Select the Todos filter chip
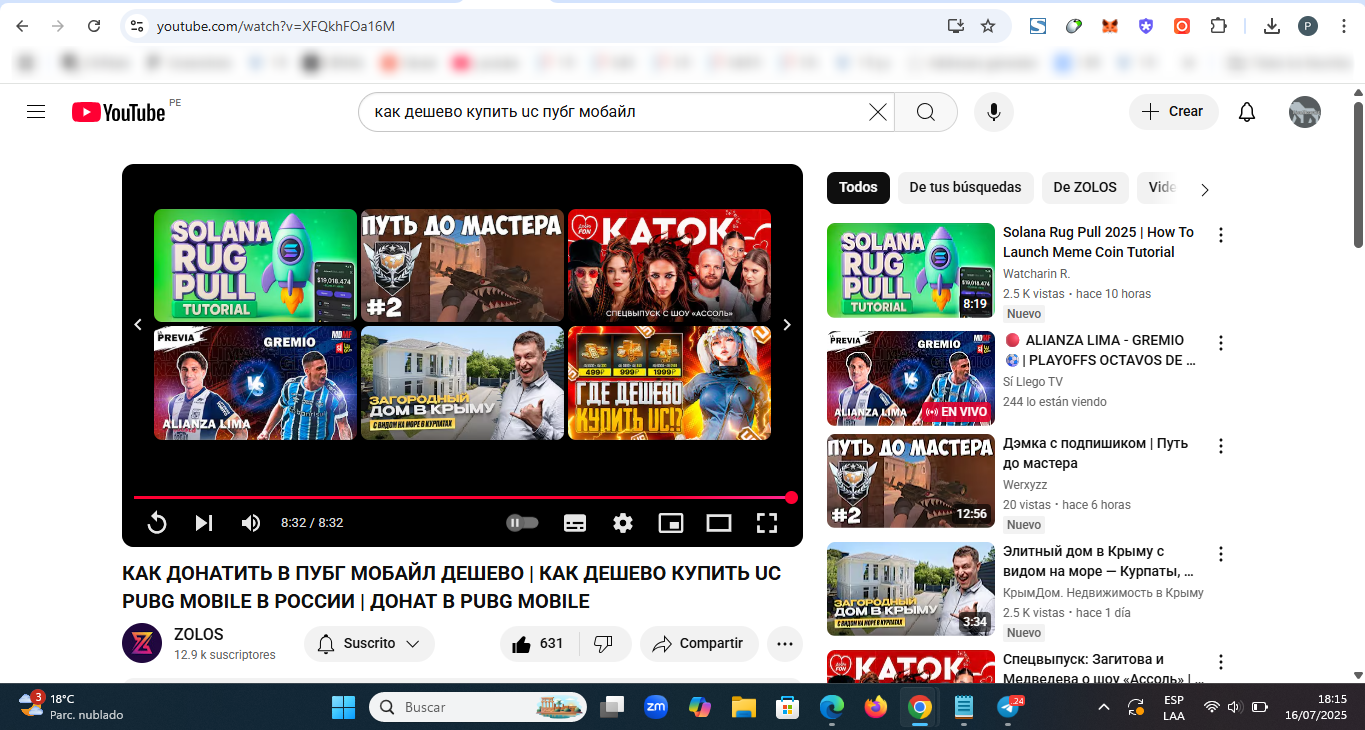The width and height of the screenshot is (1365, 730). click(x=858, y=187)
